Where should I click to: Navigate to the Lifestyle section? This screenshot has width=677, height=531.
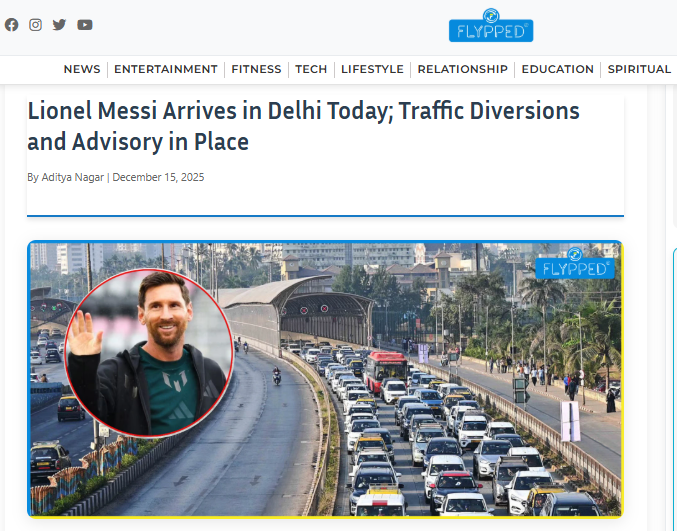click(372, 69)
